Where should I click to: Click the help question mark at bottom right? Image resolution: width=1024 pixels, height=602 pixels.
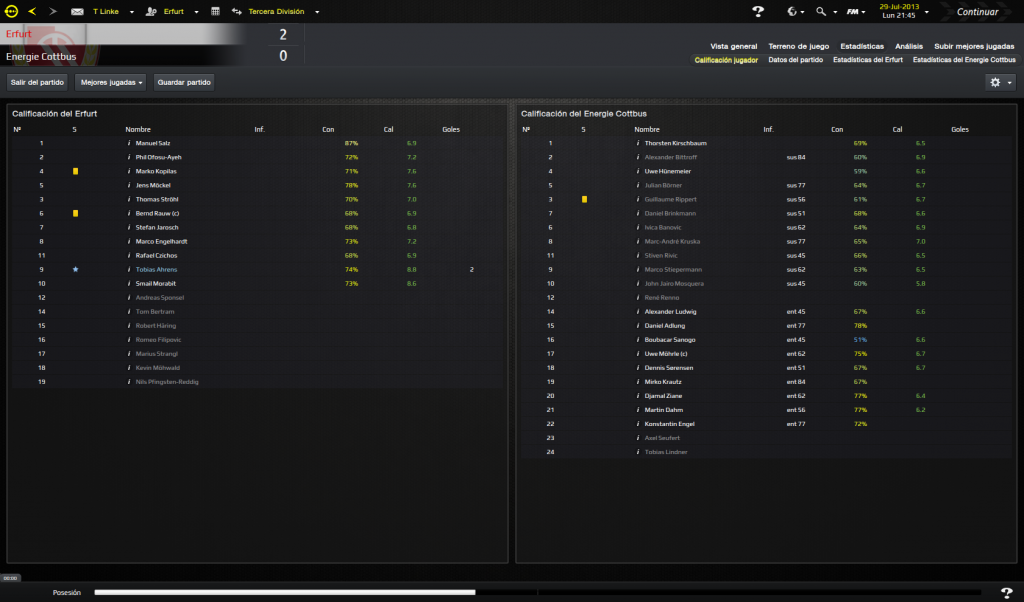coord(1006,592)
